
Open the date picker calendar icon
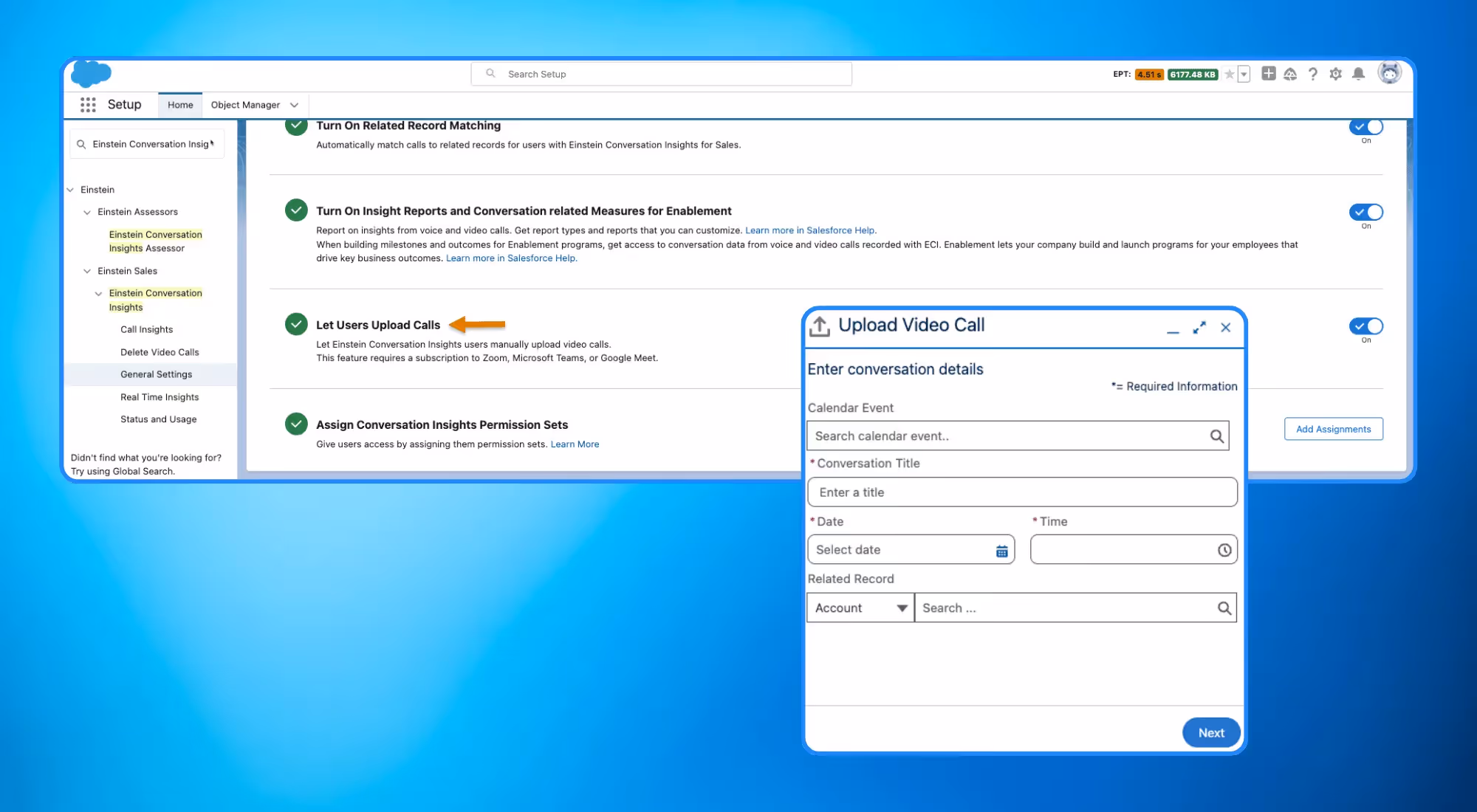pyautogui.click(x=1001, y=551)
